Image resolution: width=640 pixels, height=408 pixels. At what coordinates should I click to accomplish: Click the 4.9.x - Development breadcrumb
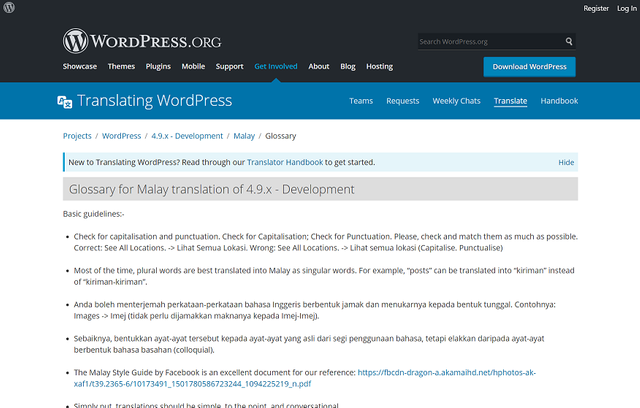pos(187,136)
